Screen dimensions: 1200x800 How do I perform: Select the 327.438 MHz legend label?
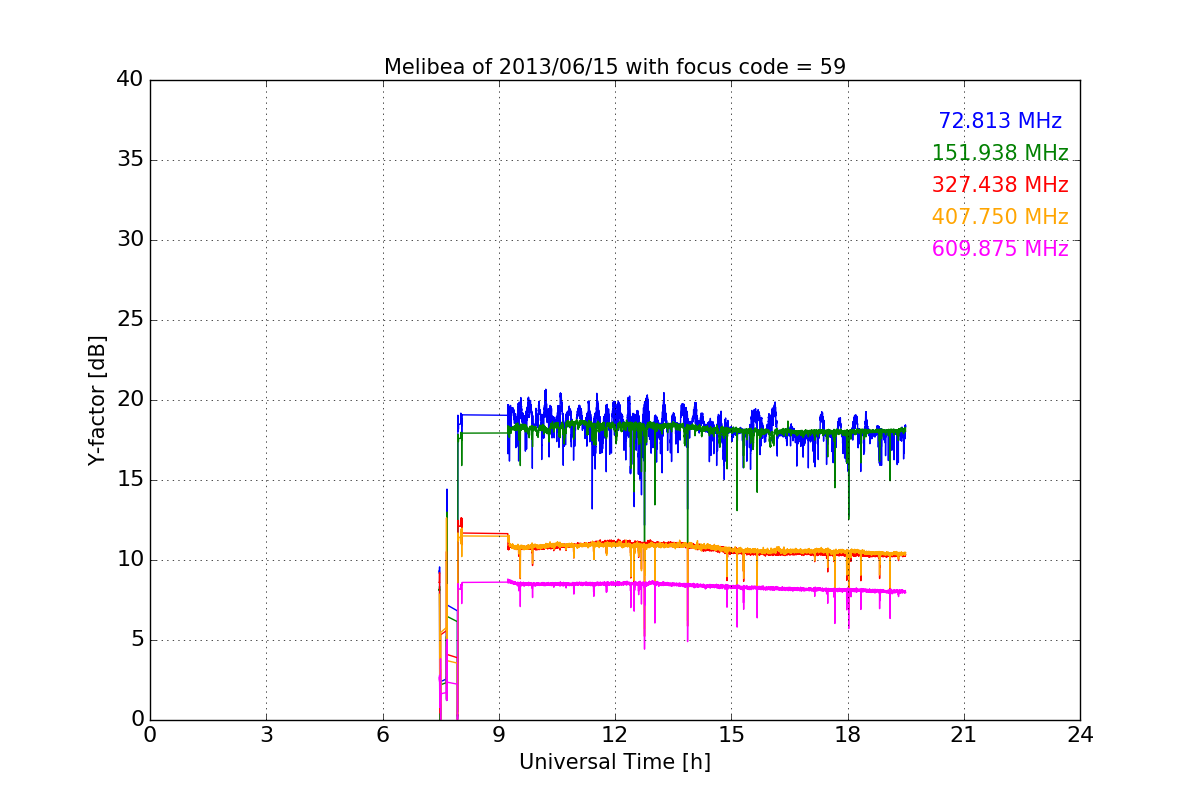(x=1000, y=185)
